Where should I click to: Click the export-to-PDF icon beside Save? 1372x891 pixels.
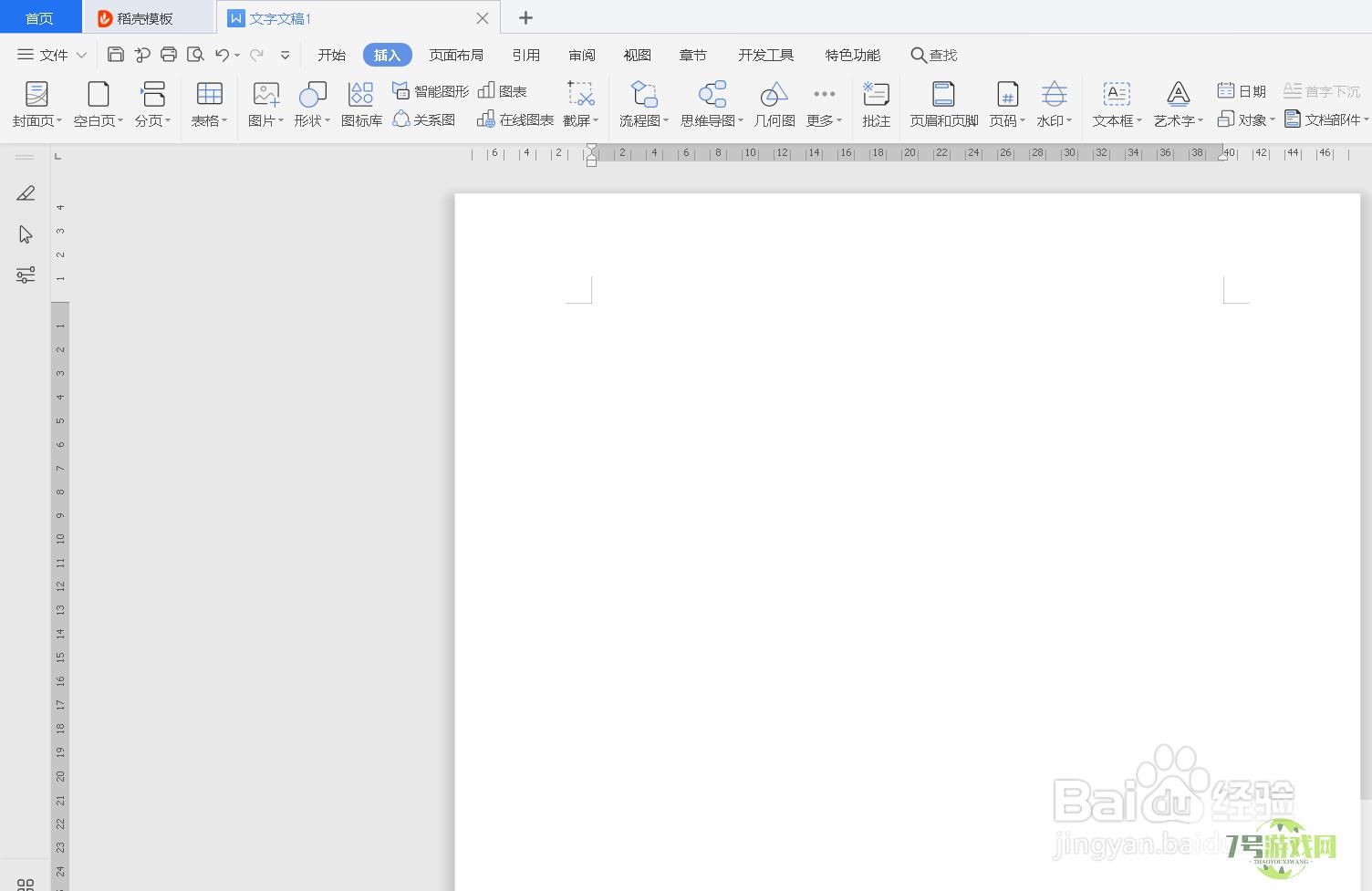tap(142, 55)
